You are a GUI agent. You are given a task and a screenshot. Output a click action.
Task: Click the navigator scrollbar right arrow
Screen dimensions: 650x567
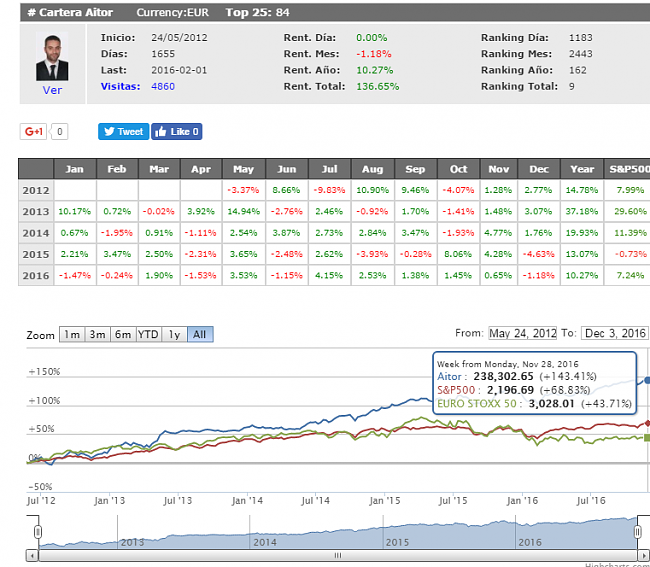tap(643, 555)
